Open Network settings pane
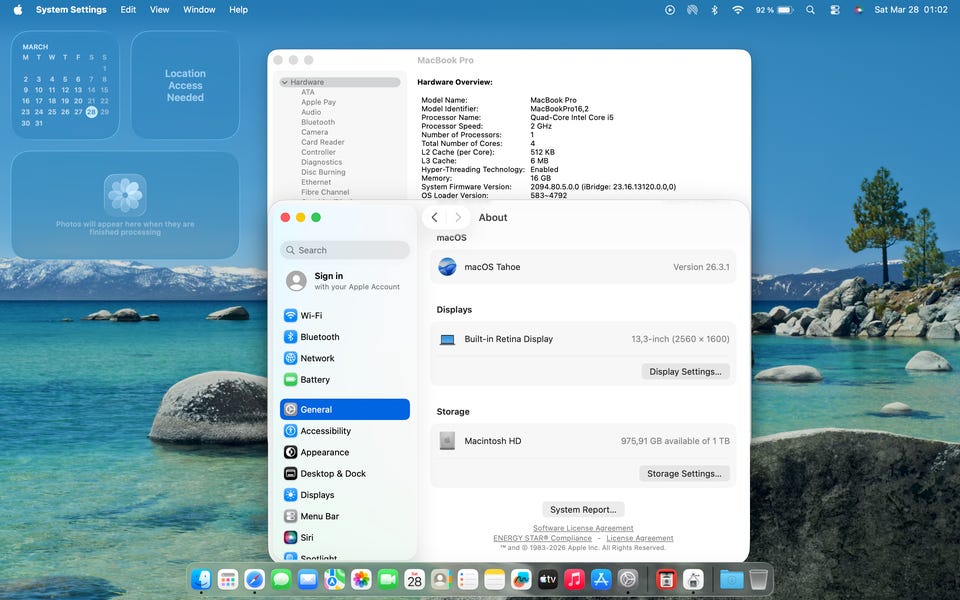960x600 pixels. tap(317, 359)
